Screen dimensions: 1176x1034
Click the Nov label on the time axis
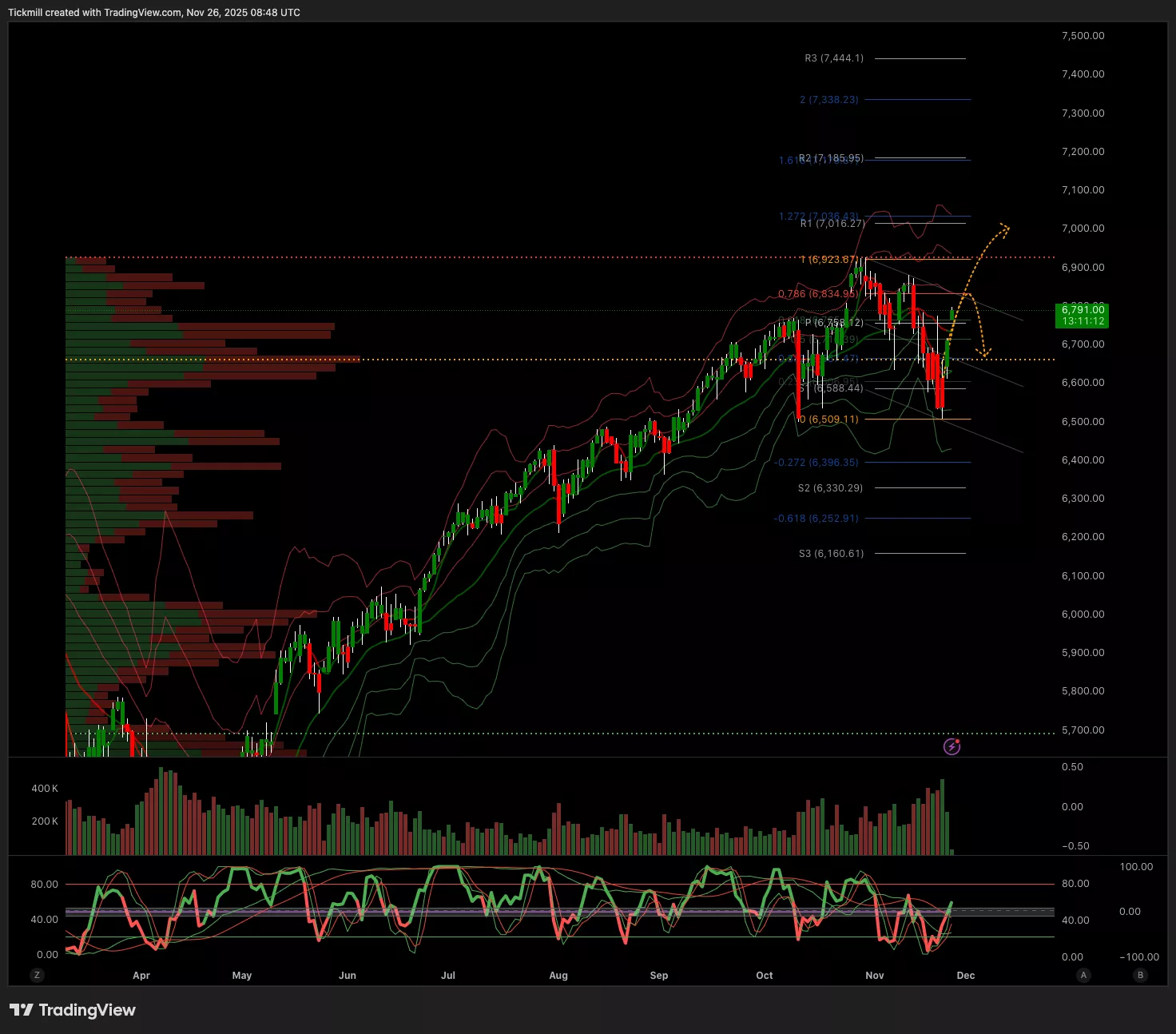click(x=875, y=975)
